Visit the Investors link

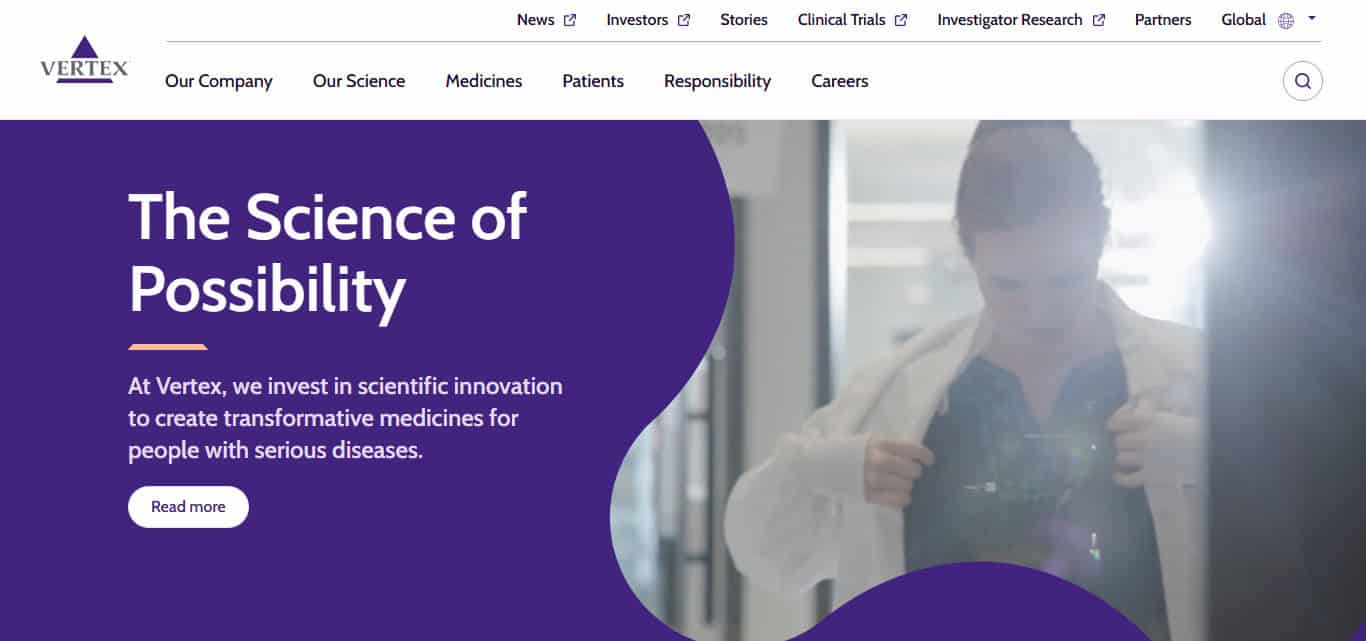(637, 20)
